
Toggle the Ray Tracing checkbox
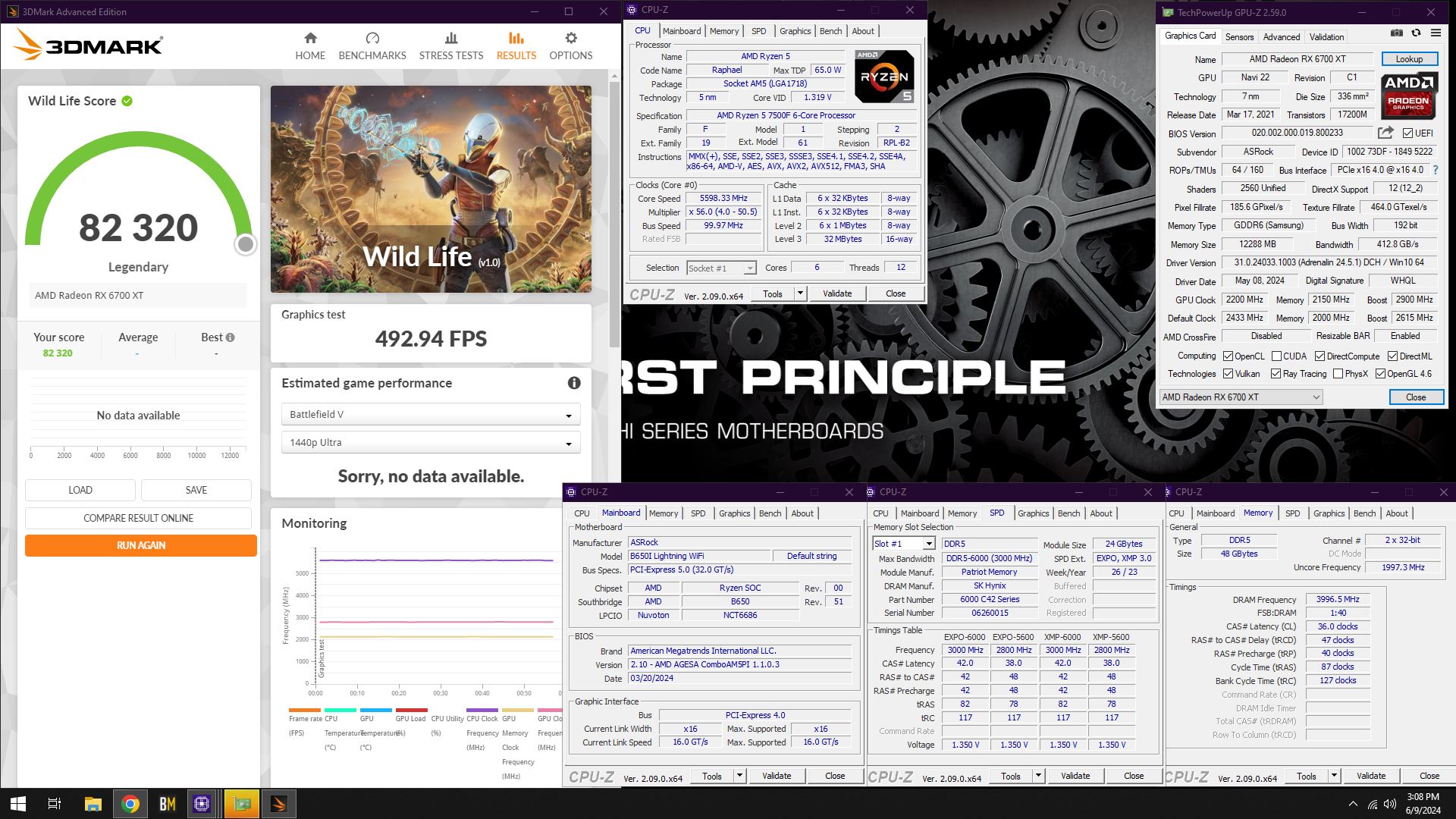pyautogui.click(x=1276, y=374)
